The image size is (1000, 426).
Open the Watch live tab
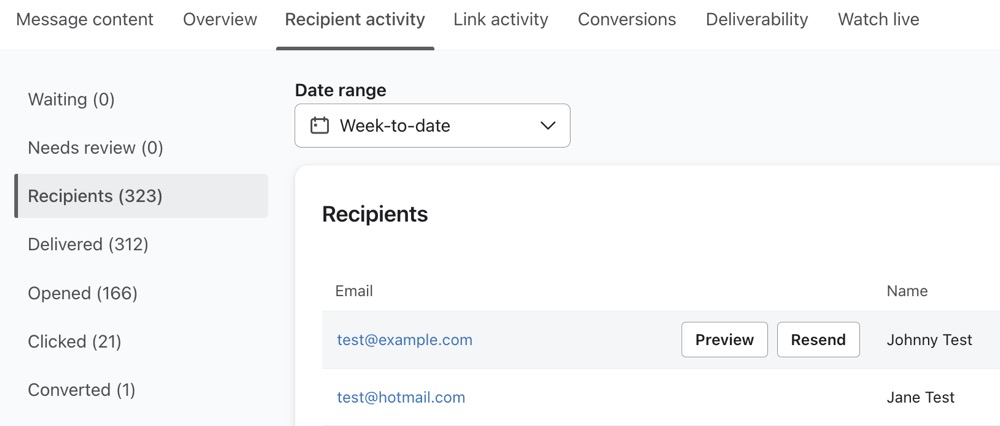[x=878, y=19]
